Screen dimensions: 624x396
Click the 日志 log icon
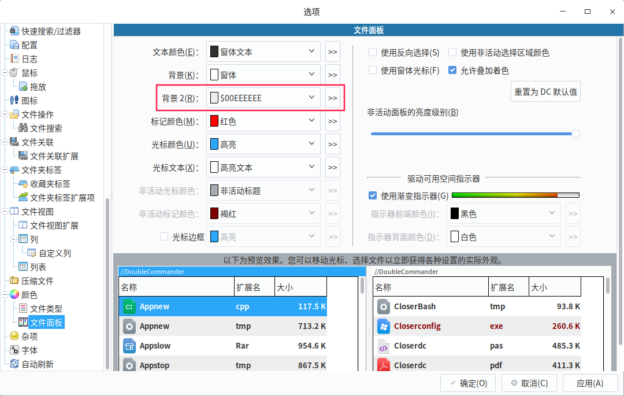pyautogui.click(x=14, y=59)
